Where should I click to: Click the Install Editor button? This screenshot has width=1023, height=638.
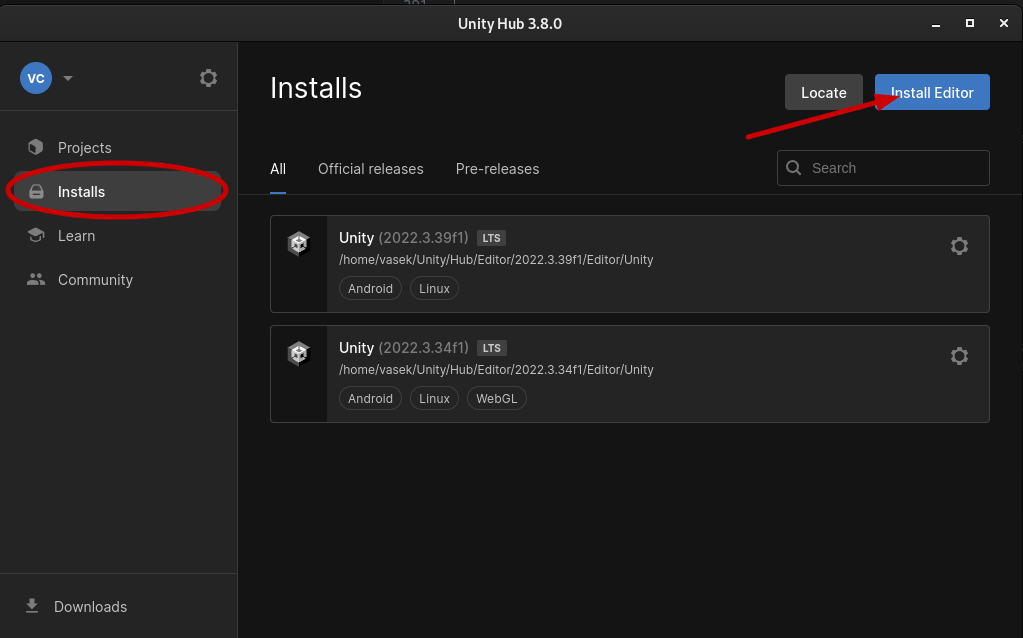932,92
